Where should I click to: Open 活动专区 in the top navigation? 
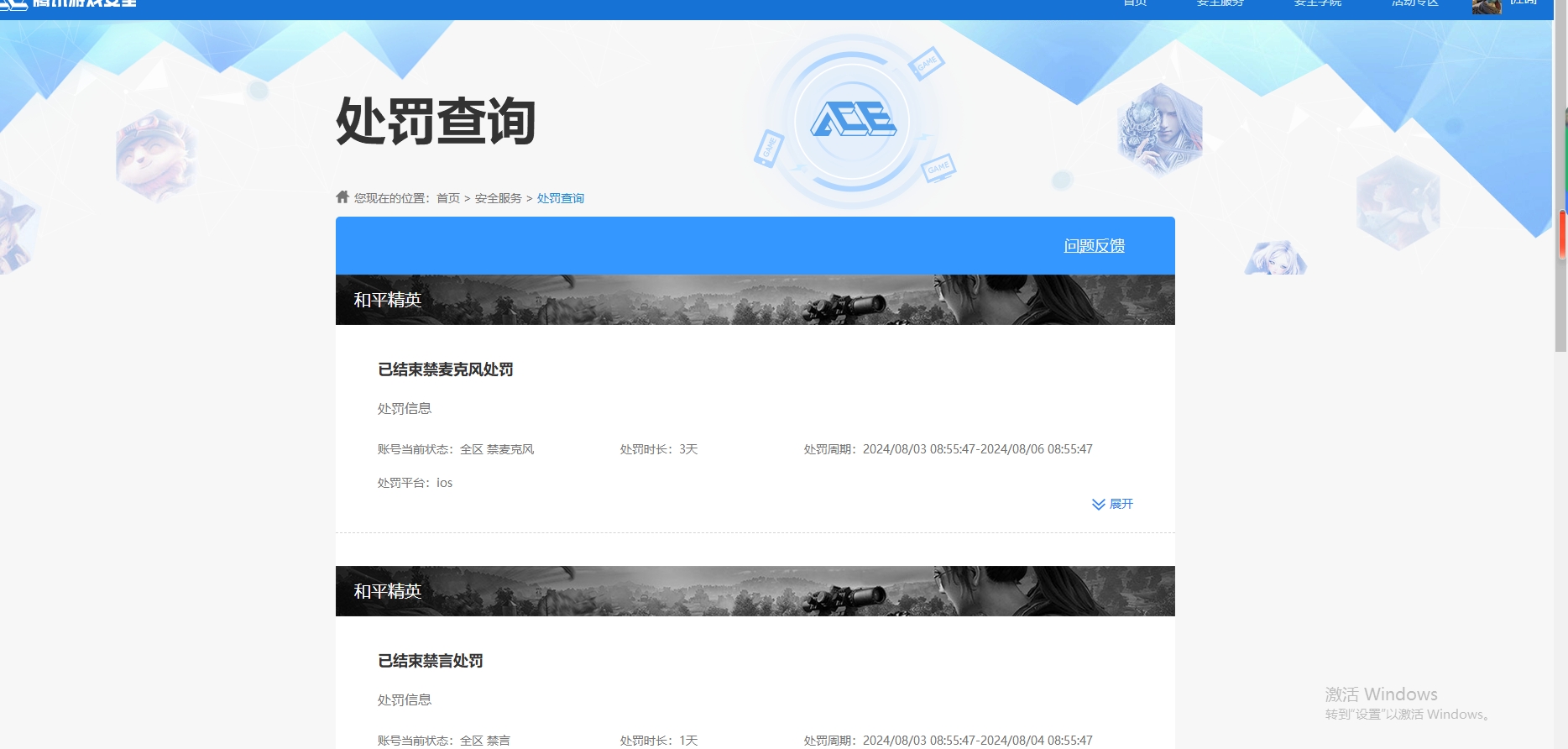(x=1415, y=3)
